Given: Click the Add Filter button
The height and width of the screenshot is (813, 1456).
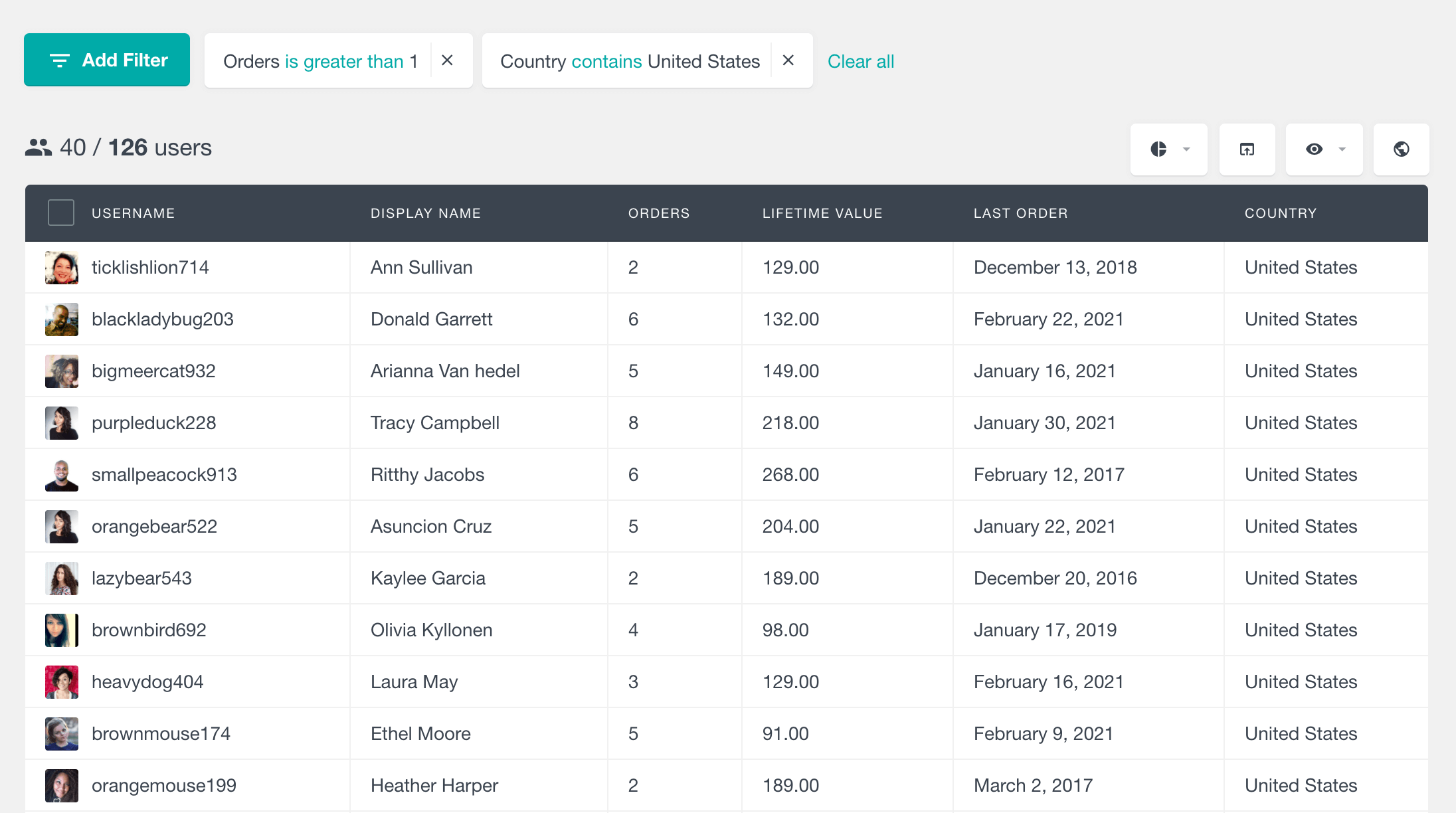Looking at the screenshot, I should 107,60.
